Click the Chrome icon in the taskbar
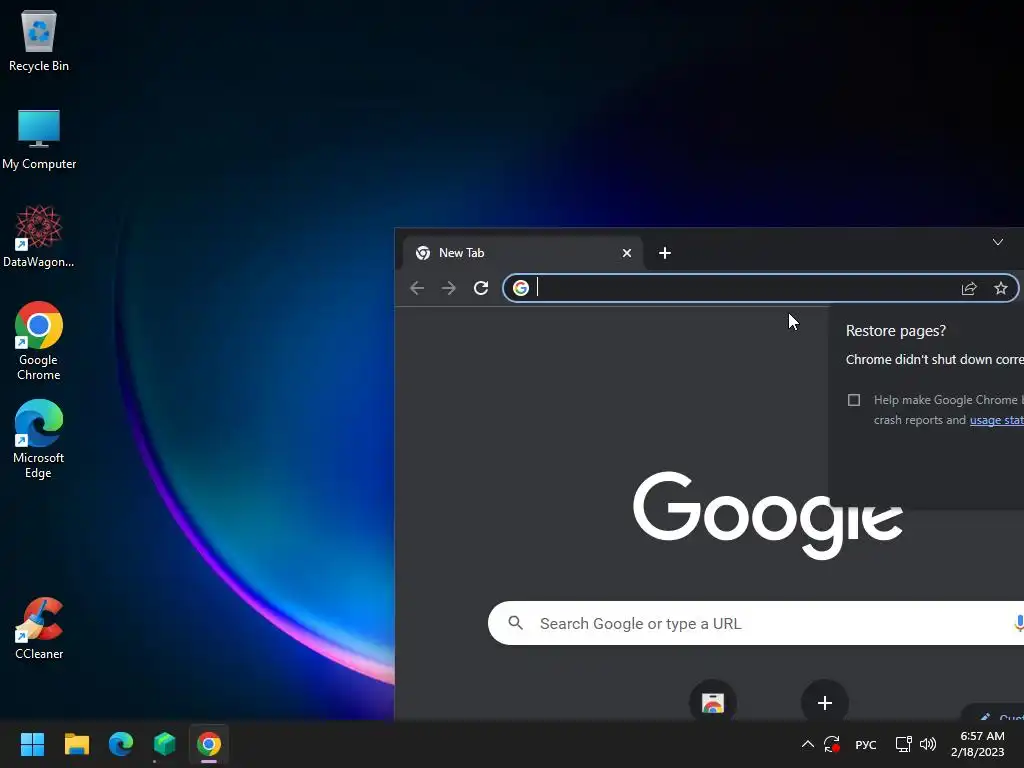 click(209, 744)
